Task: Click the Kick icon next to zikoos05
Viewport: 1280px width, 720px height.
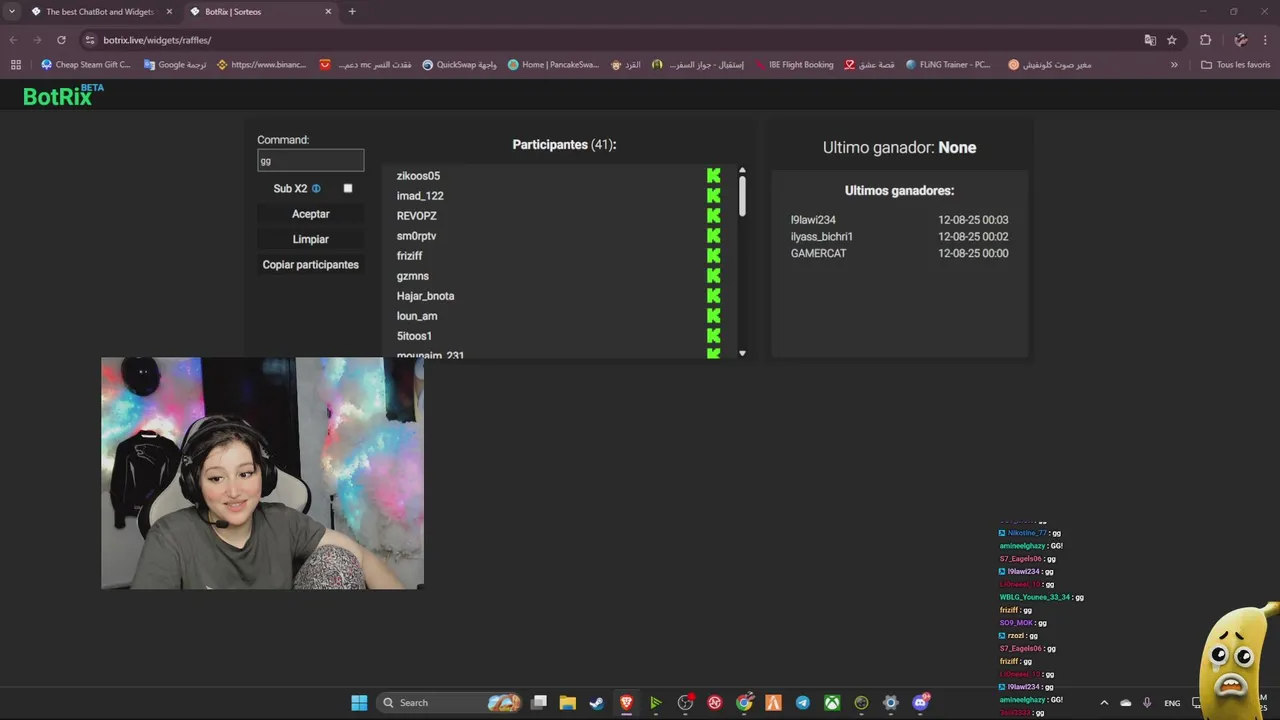Action: (713, 176)
